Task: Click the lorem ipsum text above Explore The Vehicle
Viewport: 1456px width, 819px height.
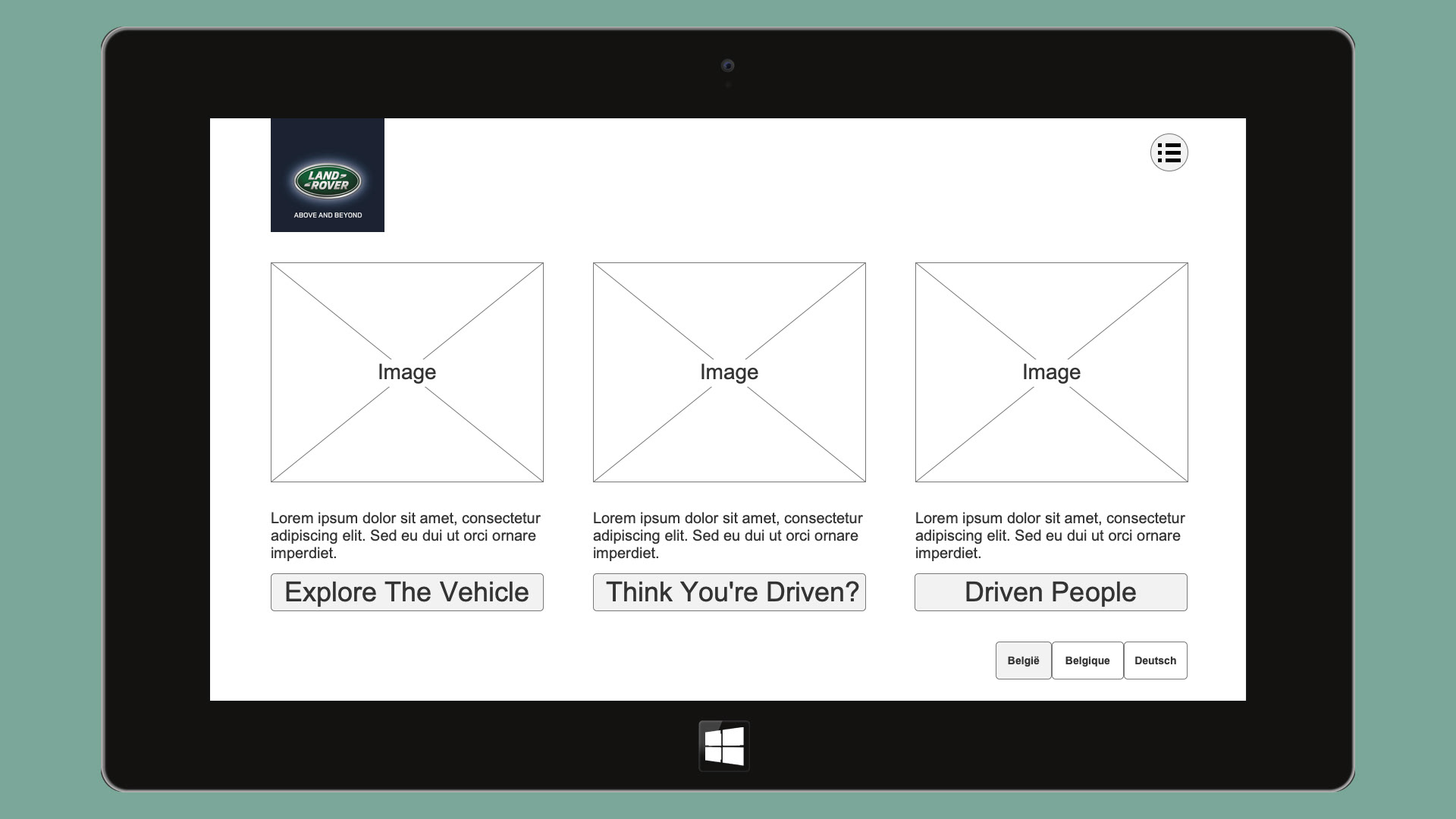Action: tap(406, 535)
